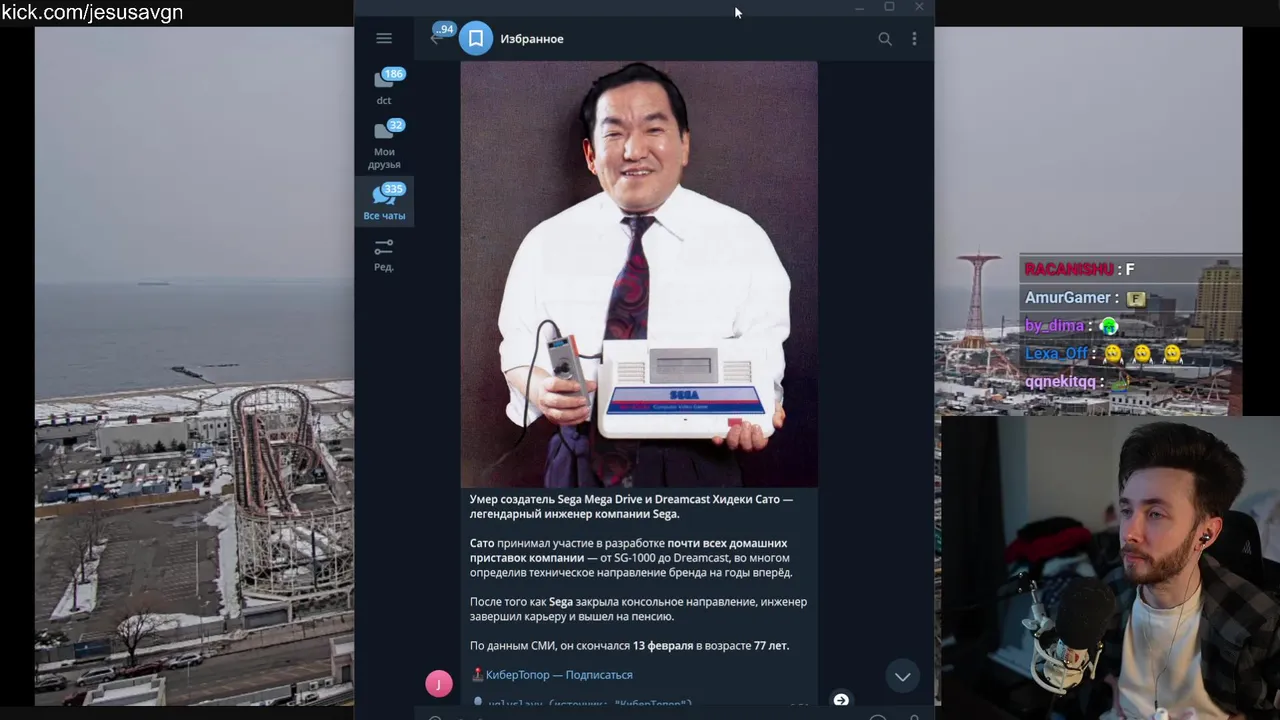Click AmurGamer username in stream chat overlay
This screenshot has width=1280, height=720.
pos(1067,298)
